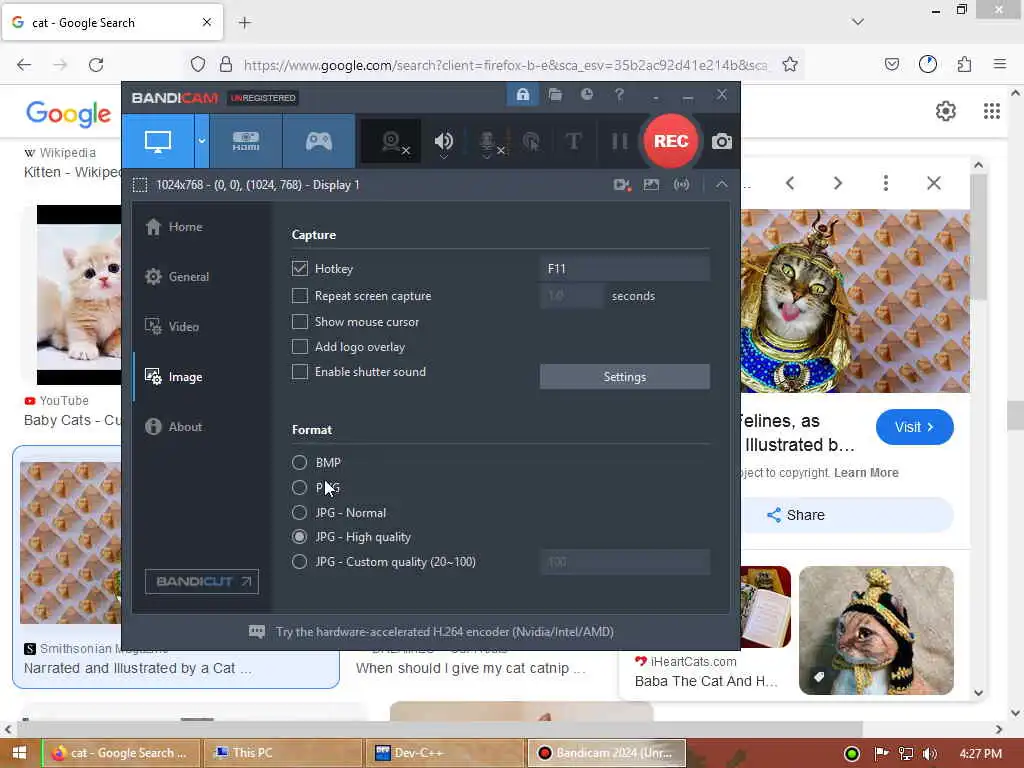Open Google quick settings gear
Image resolution: width=1024 pixels, height=768 pixels.
(946, 111)
